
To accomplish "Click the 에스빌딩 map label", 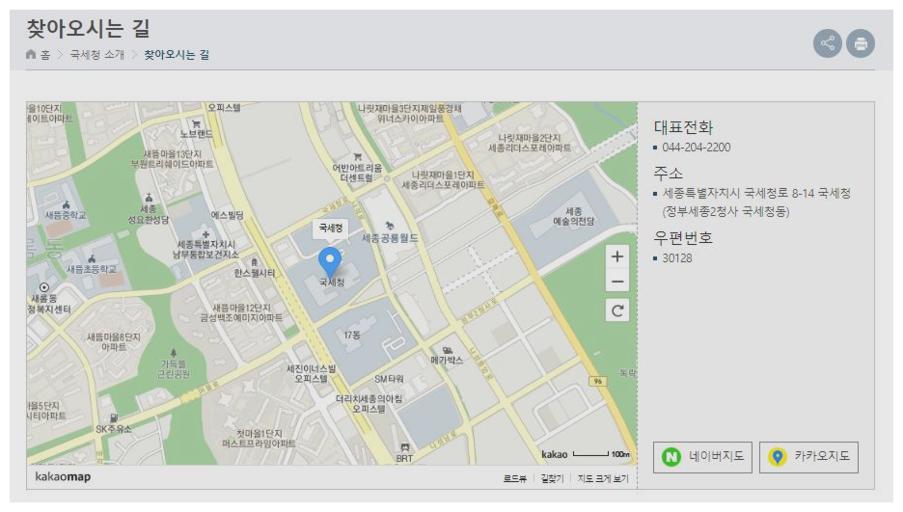I will point(227,215).
